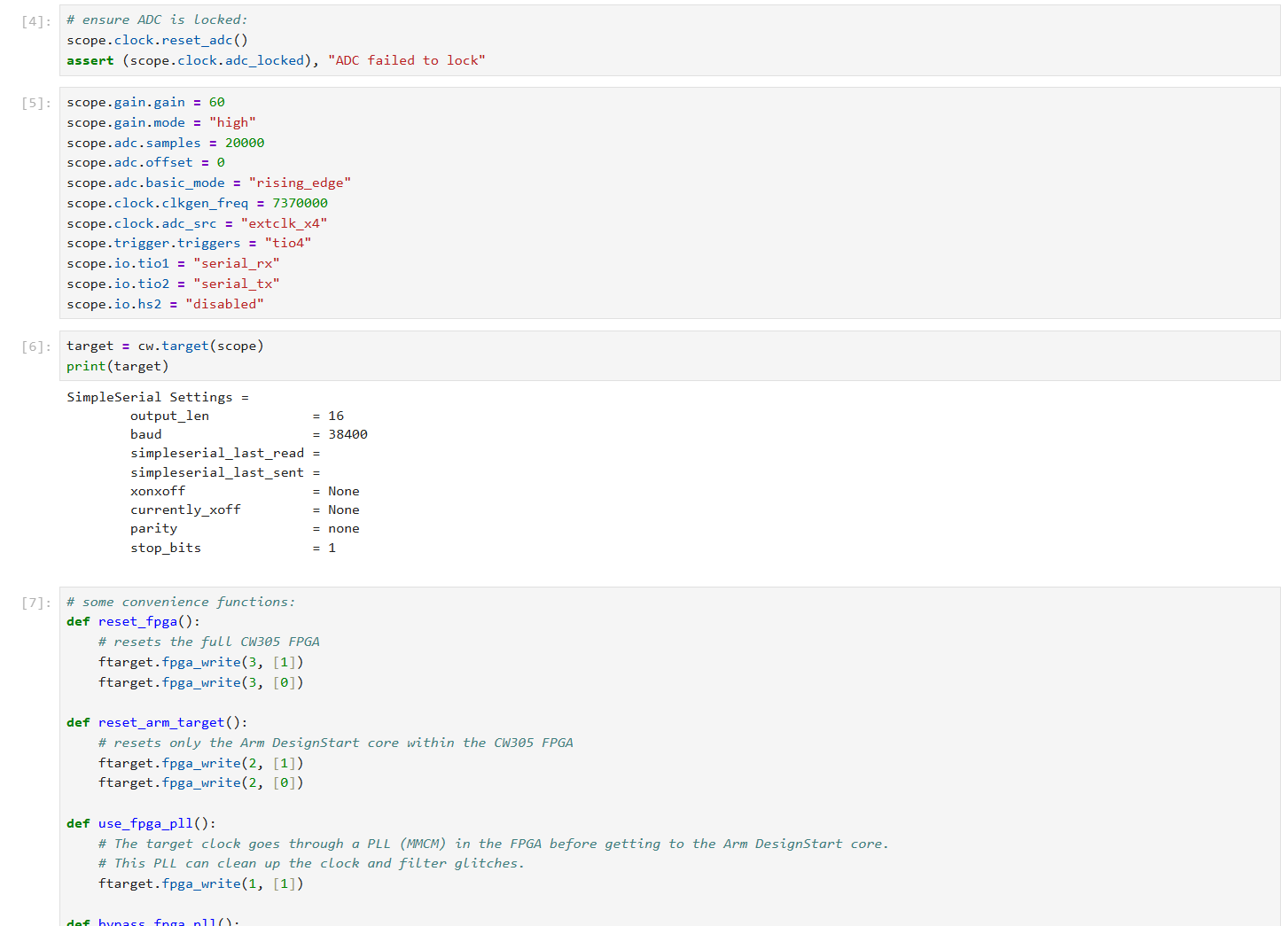Click the def reset_fpga() definition
Screen dimensions: 1288x926
pos(133,621)
